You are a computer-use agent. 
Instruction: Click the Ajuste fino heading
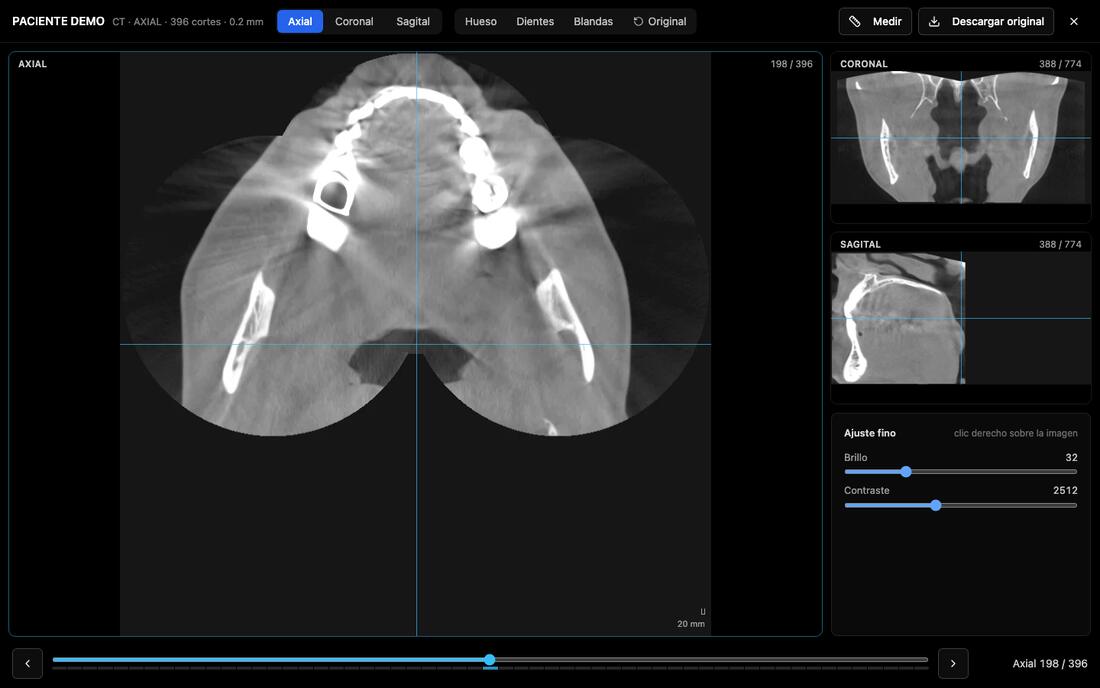[869, 433]
